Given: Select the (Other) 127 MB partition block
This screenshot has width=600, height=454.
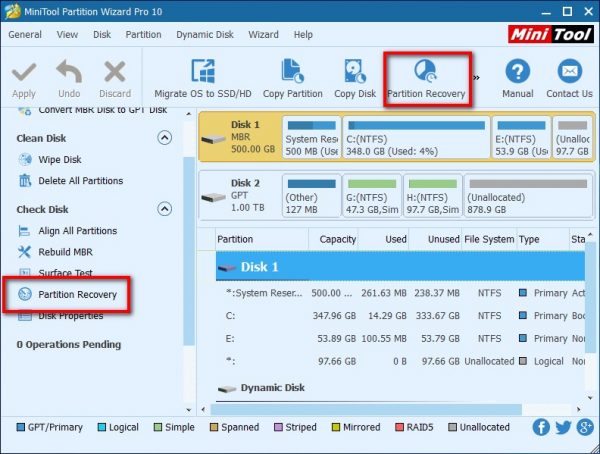Looking at the screenshot, I should (311, 196).
